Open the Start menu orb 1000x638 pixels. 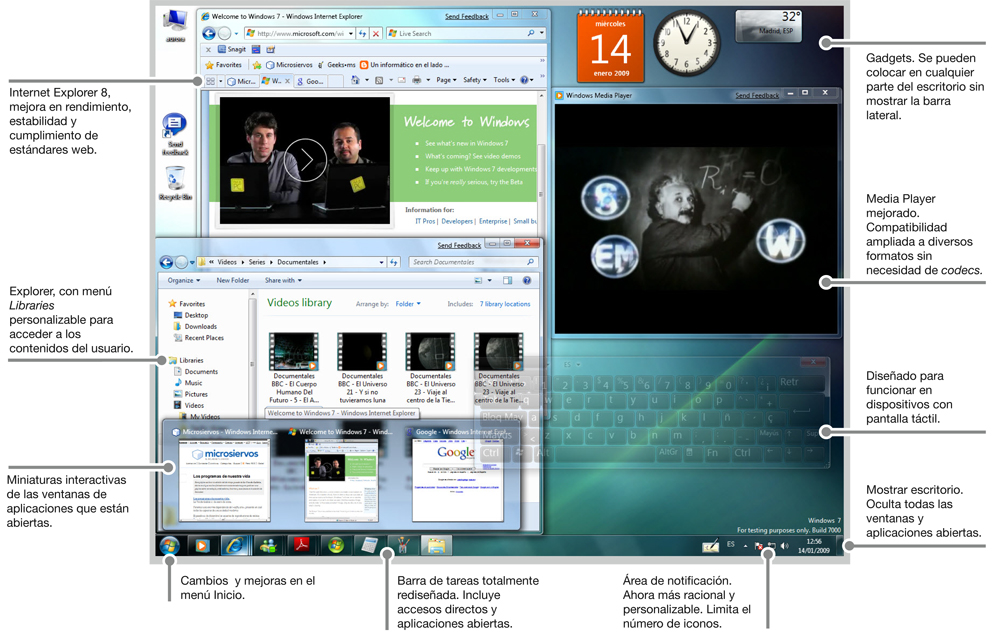[x=170, y=545]
